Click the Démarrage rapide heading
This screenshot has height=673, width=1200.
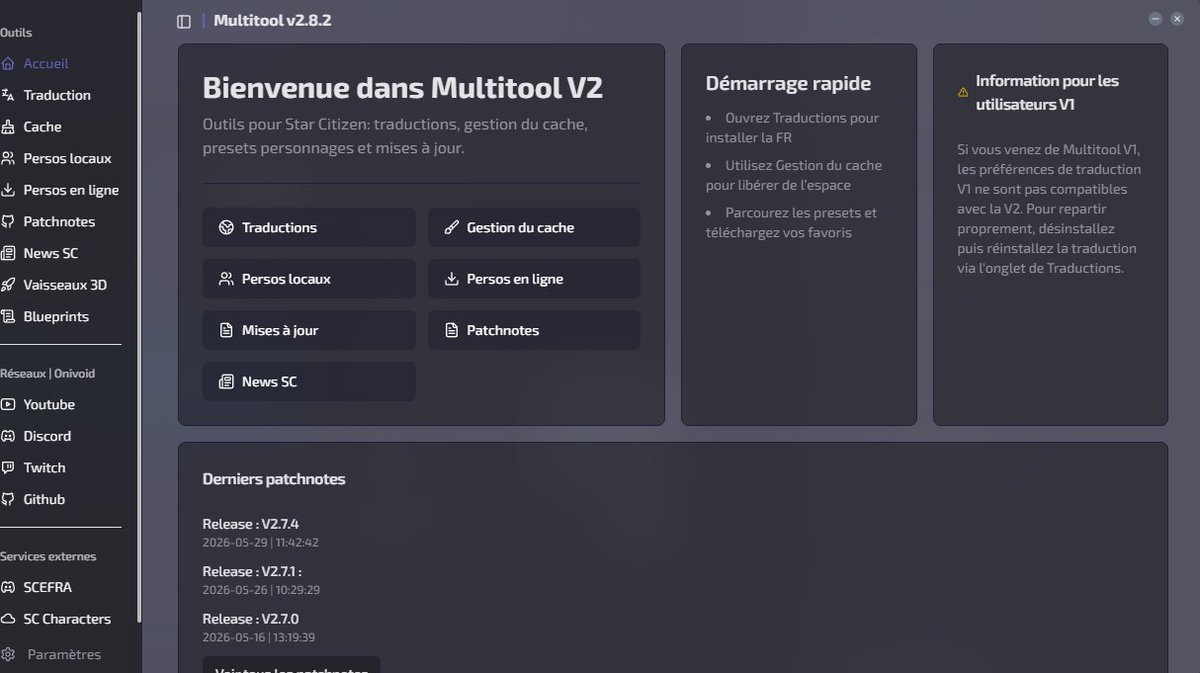point(788,84)
